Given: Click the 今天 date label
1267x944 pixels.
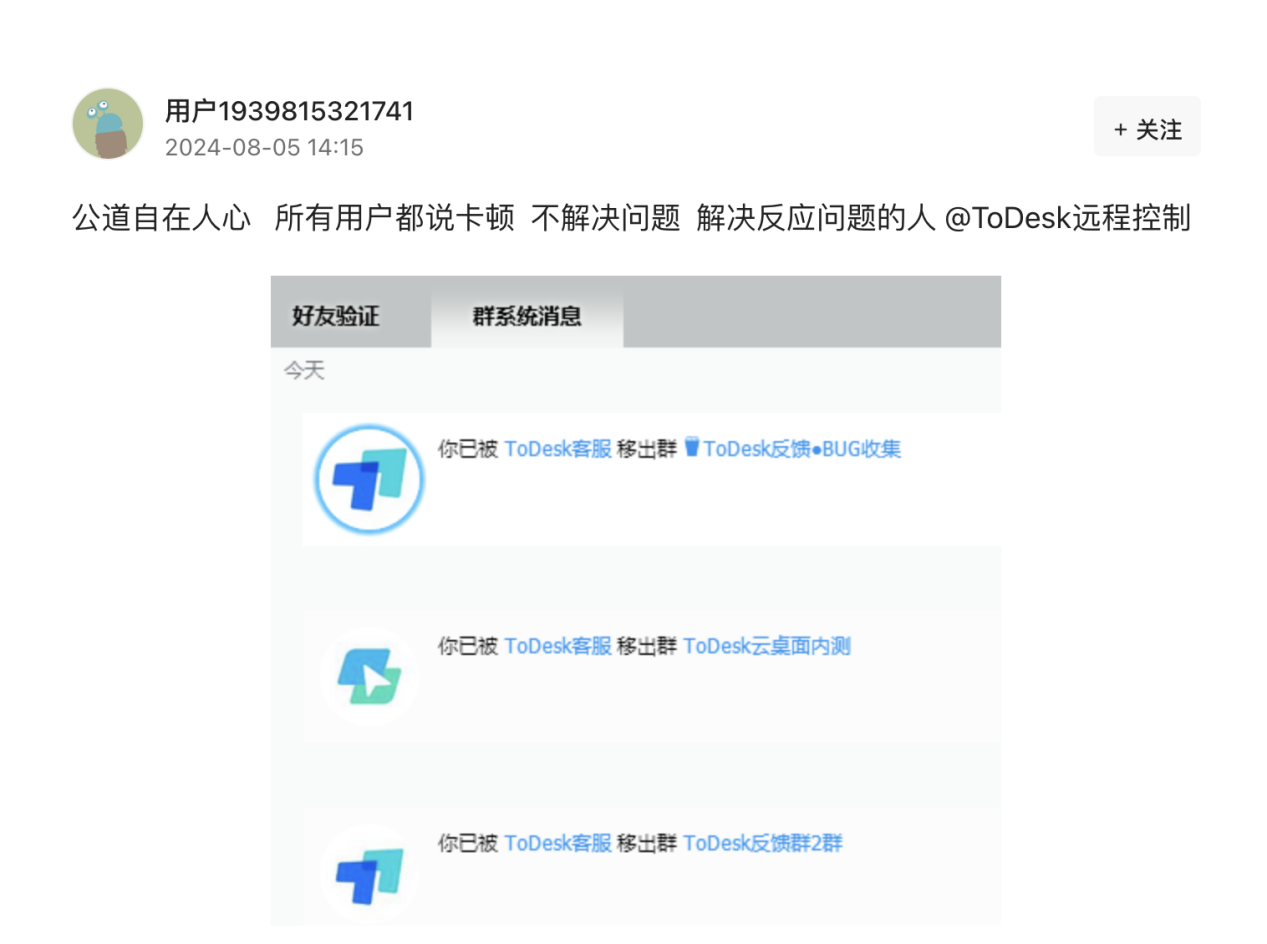Looking at the screenshot, I should pos(304,371).
